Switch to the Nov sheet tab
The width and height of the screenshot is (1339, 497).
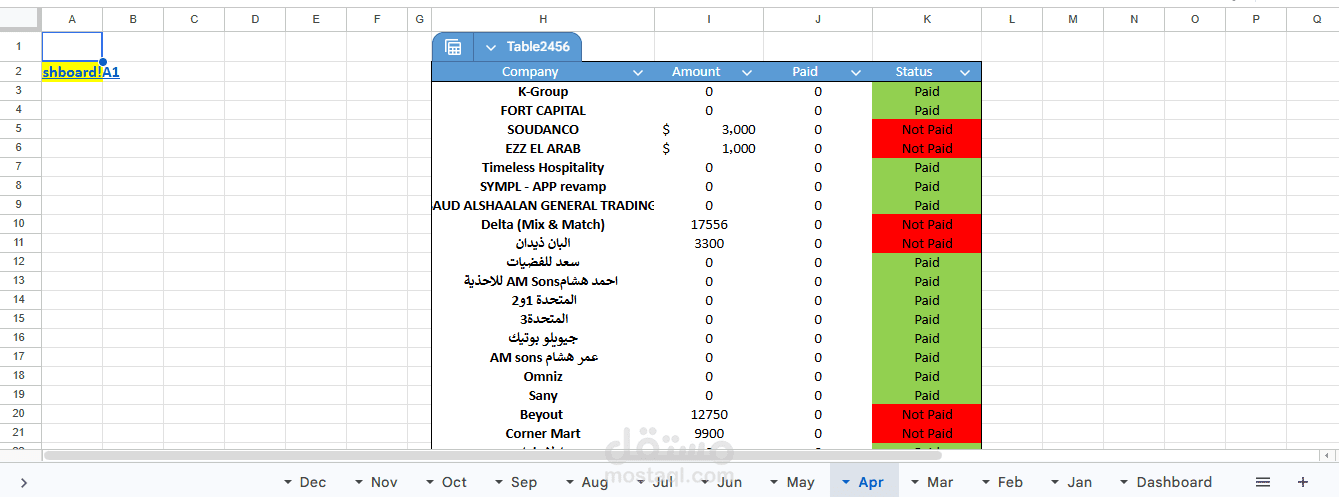[x=384, y=482]
